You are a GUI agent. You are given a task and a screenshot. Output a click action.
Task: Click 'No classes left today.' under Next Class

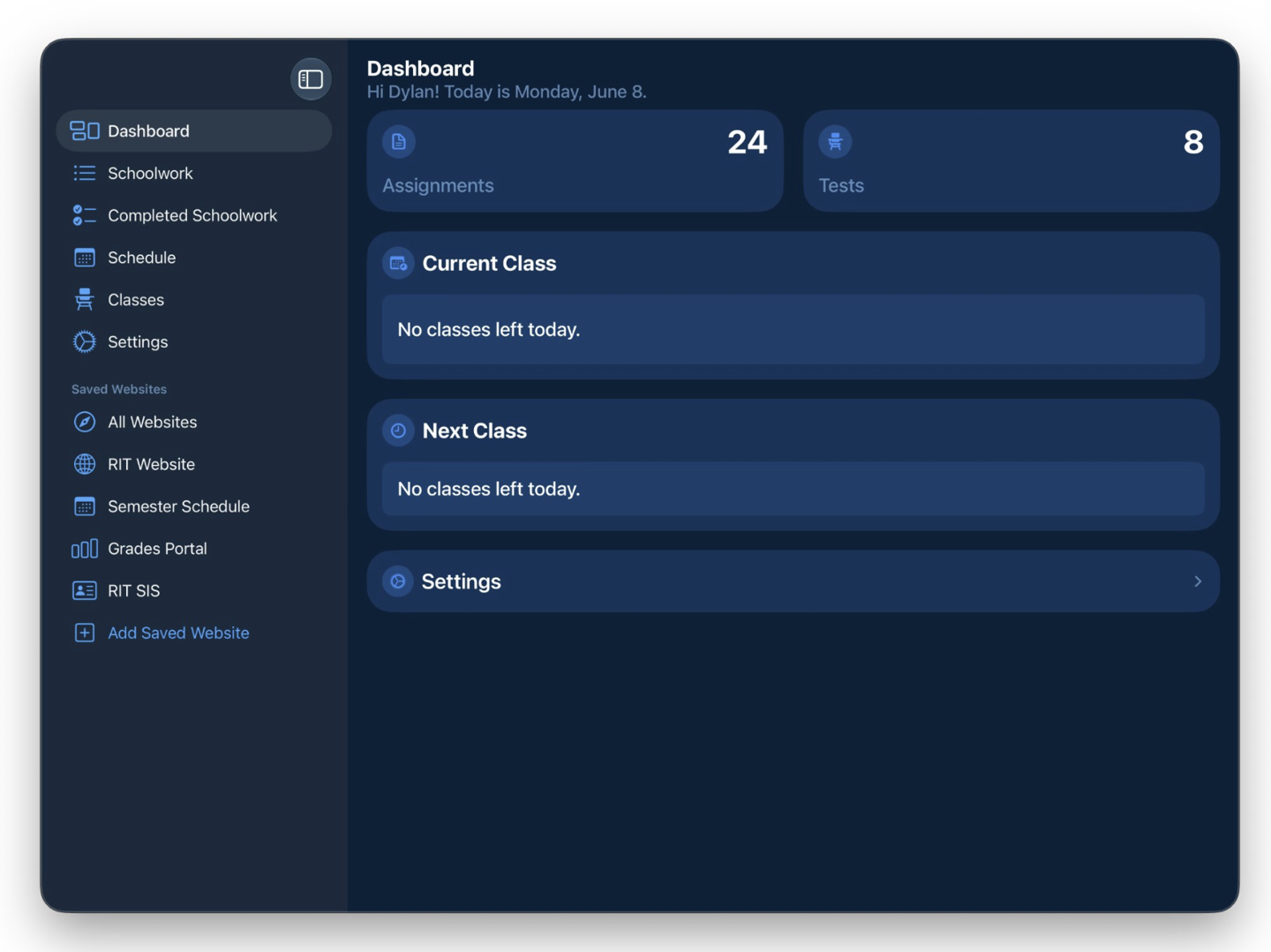(x=488, y=489)
